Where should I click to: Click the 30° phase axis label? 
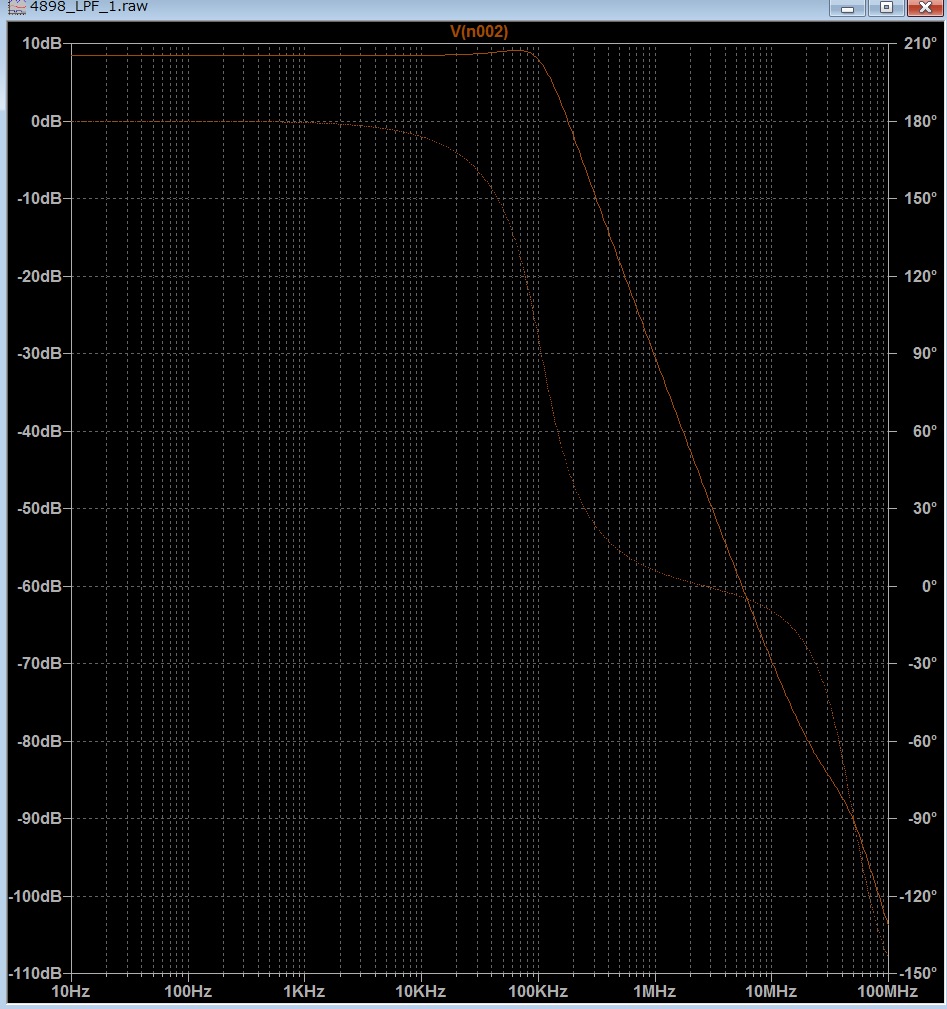point(924,508)
